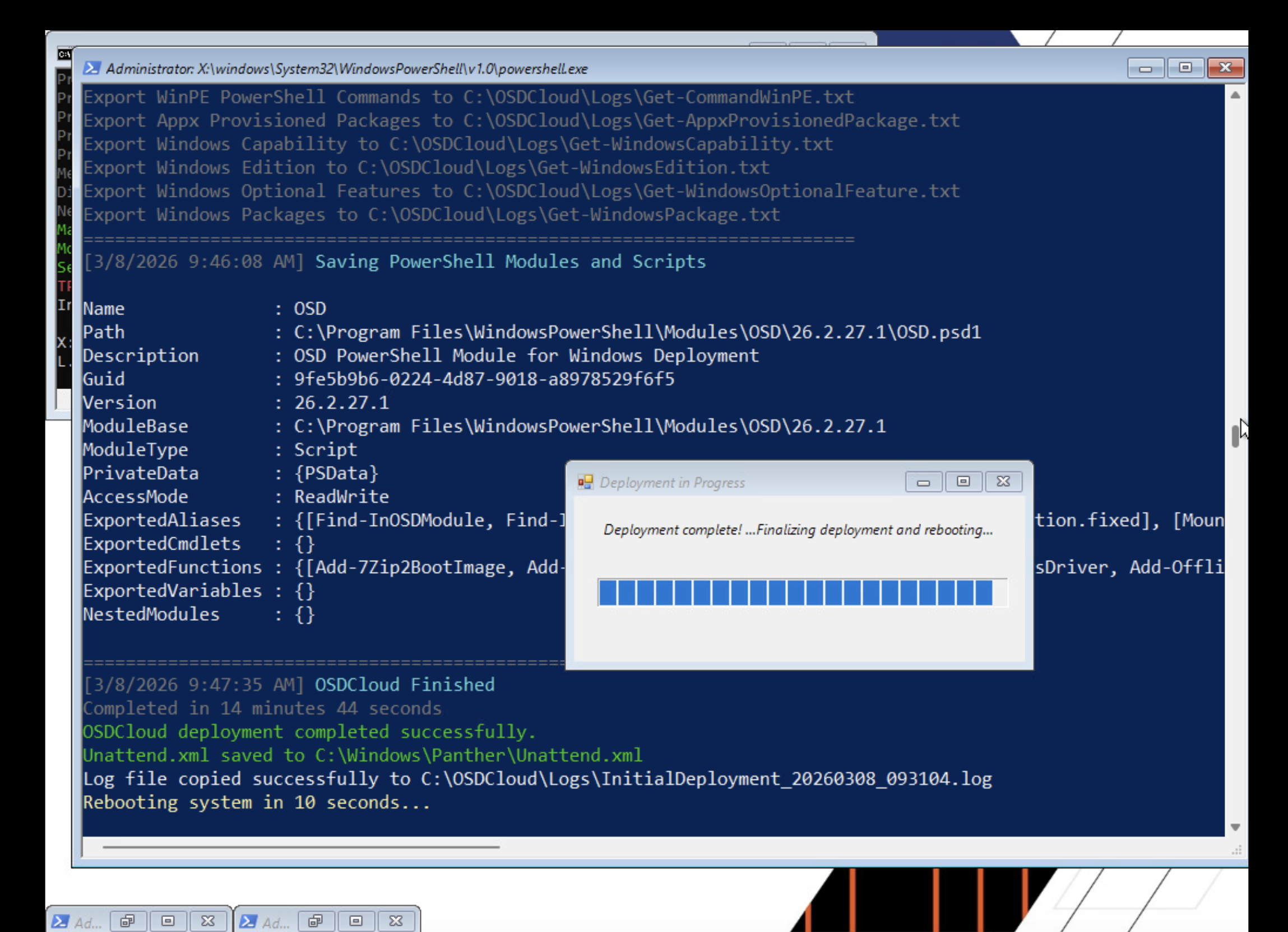Close the second minimized Ad... window

pos(396,921)
